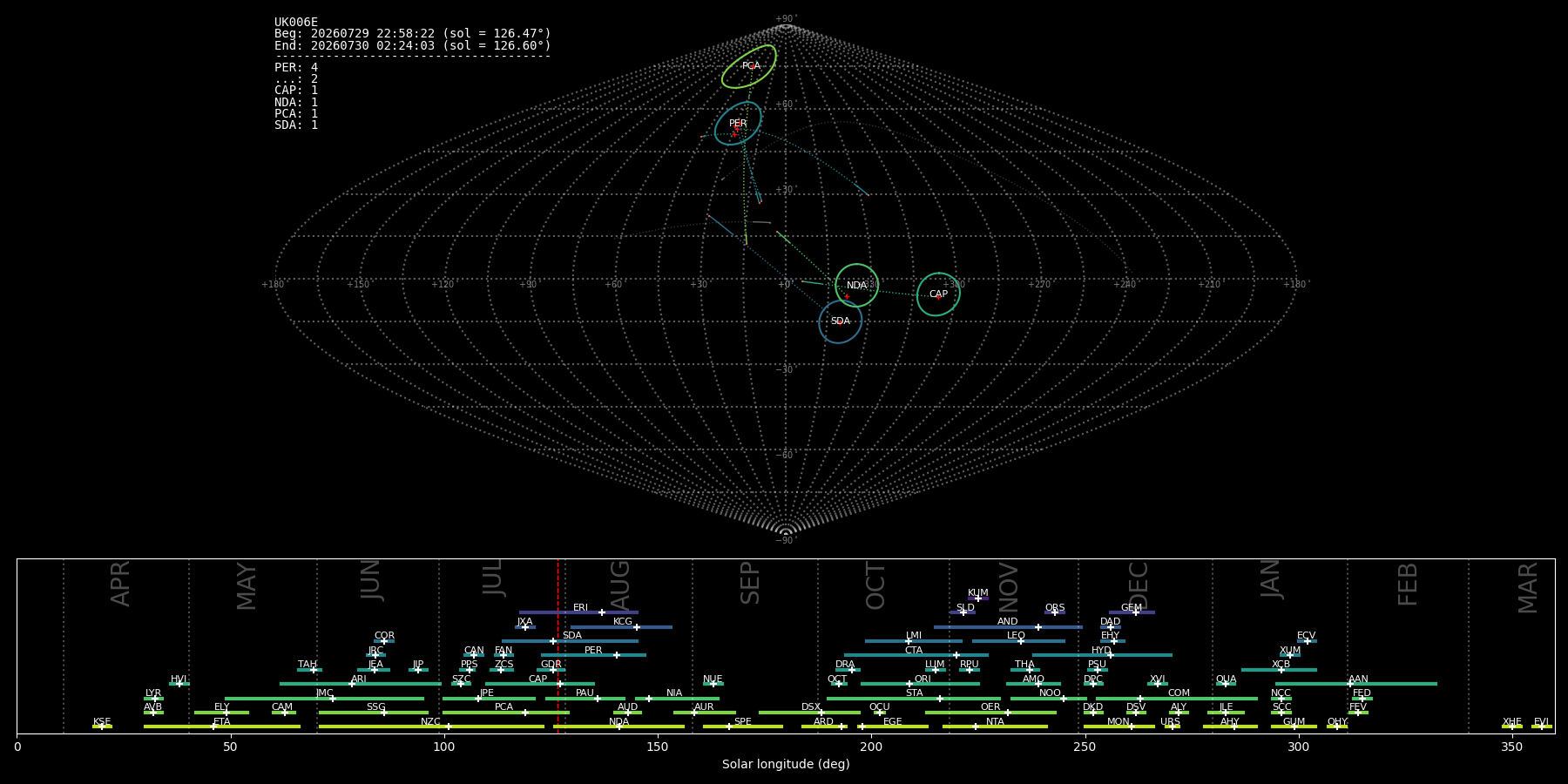The height and width of the screenshot is (784, 1568).
Task: Click the DSX shower label in timeline
Action: [x=811, y=707]
